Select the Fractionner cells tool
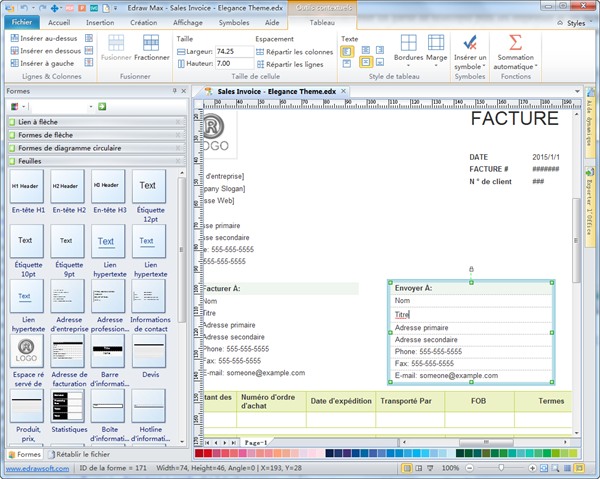Viewport: 600px width, 479px height. click(x=151, y=45)
